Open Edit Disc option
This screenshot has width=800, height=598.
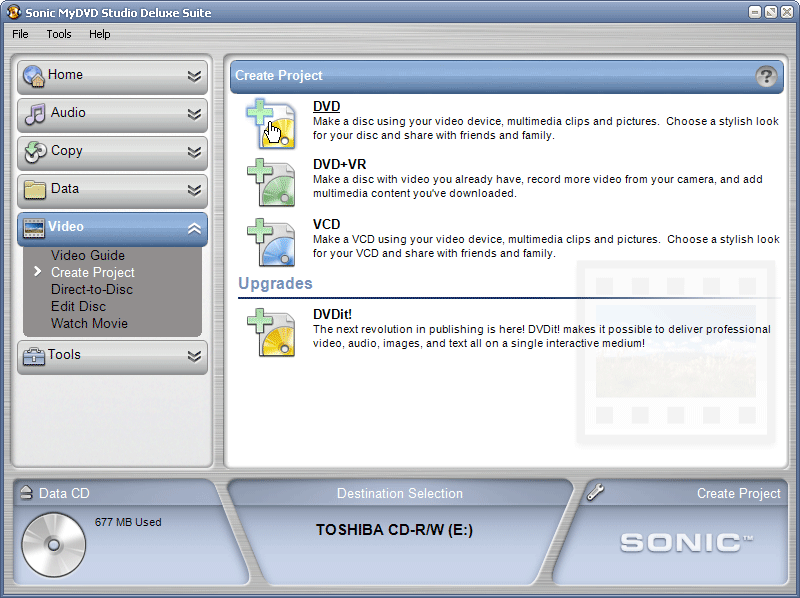tap(79, 306)
